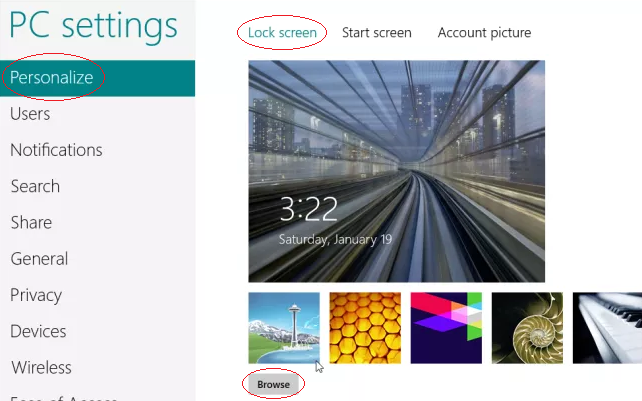Open the Wireless settings category
This screenshot has width=642, height=401.
tap(41, 367)
